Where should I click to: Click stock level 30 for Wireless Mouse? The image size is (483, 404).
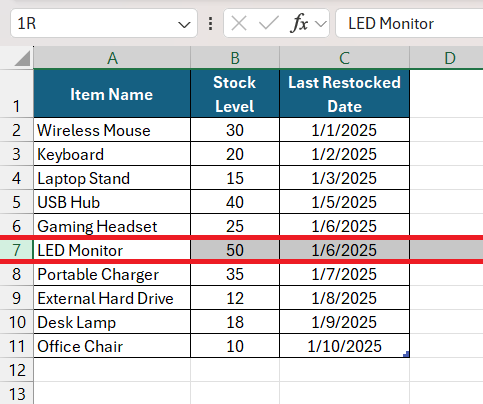(235, 130)
